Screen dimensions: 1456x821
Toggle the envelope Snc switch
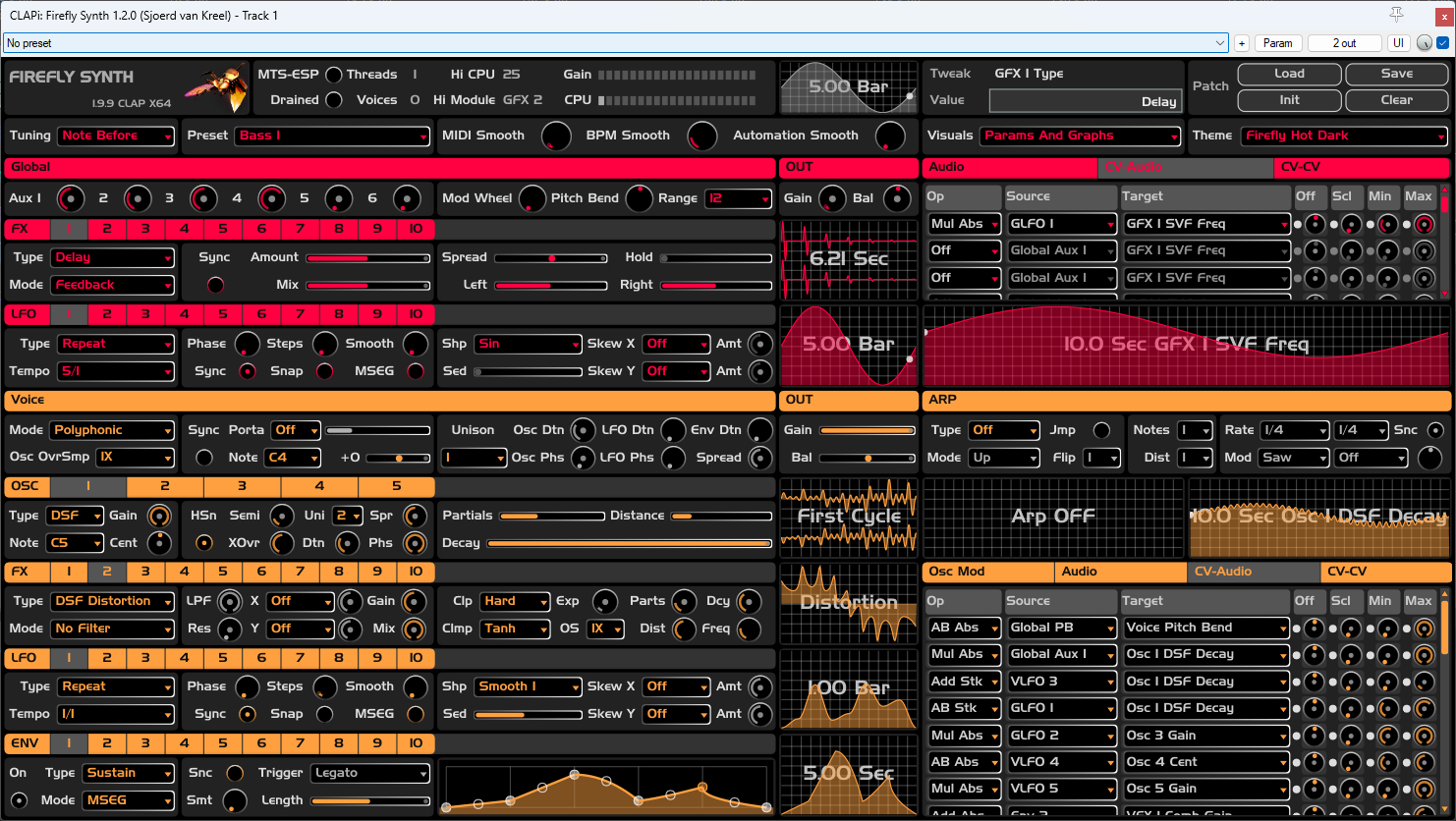tap(234, 773)
